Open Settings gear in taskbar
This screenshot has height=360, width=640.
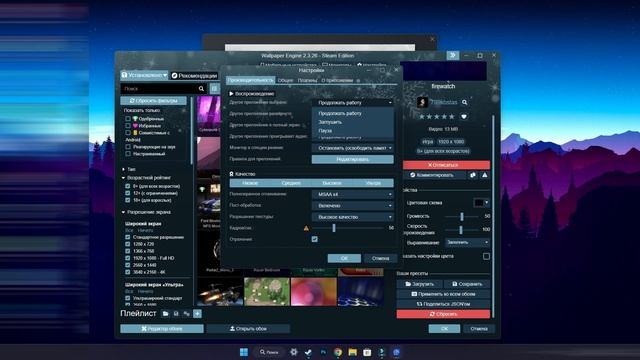click(293, 352)
